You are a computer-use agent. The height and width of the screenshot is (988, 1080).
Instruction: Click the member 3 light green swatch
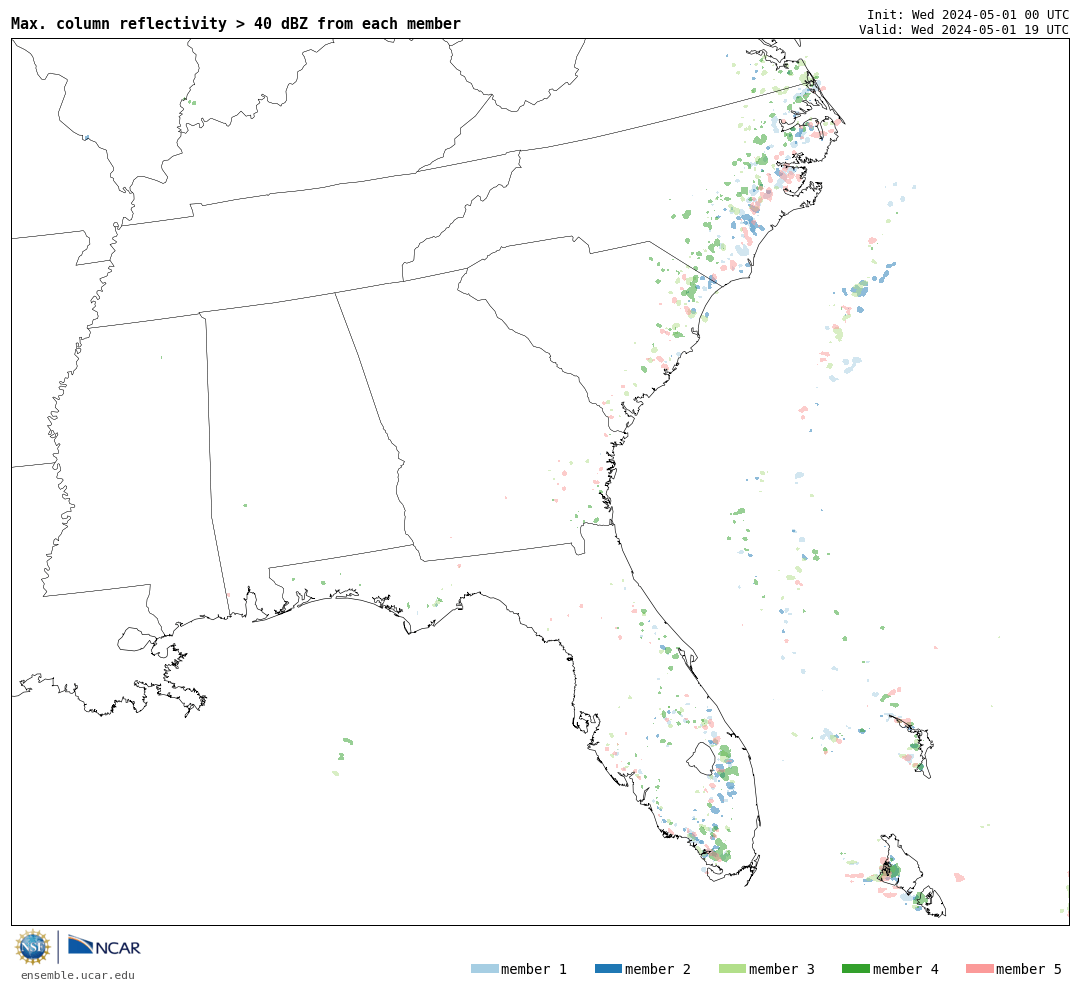point(732,968)
